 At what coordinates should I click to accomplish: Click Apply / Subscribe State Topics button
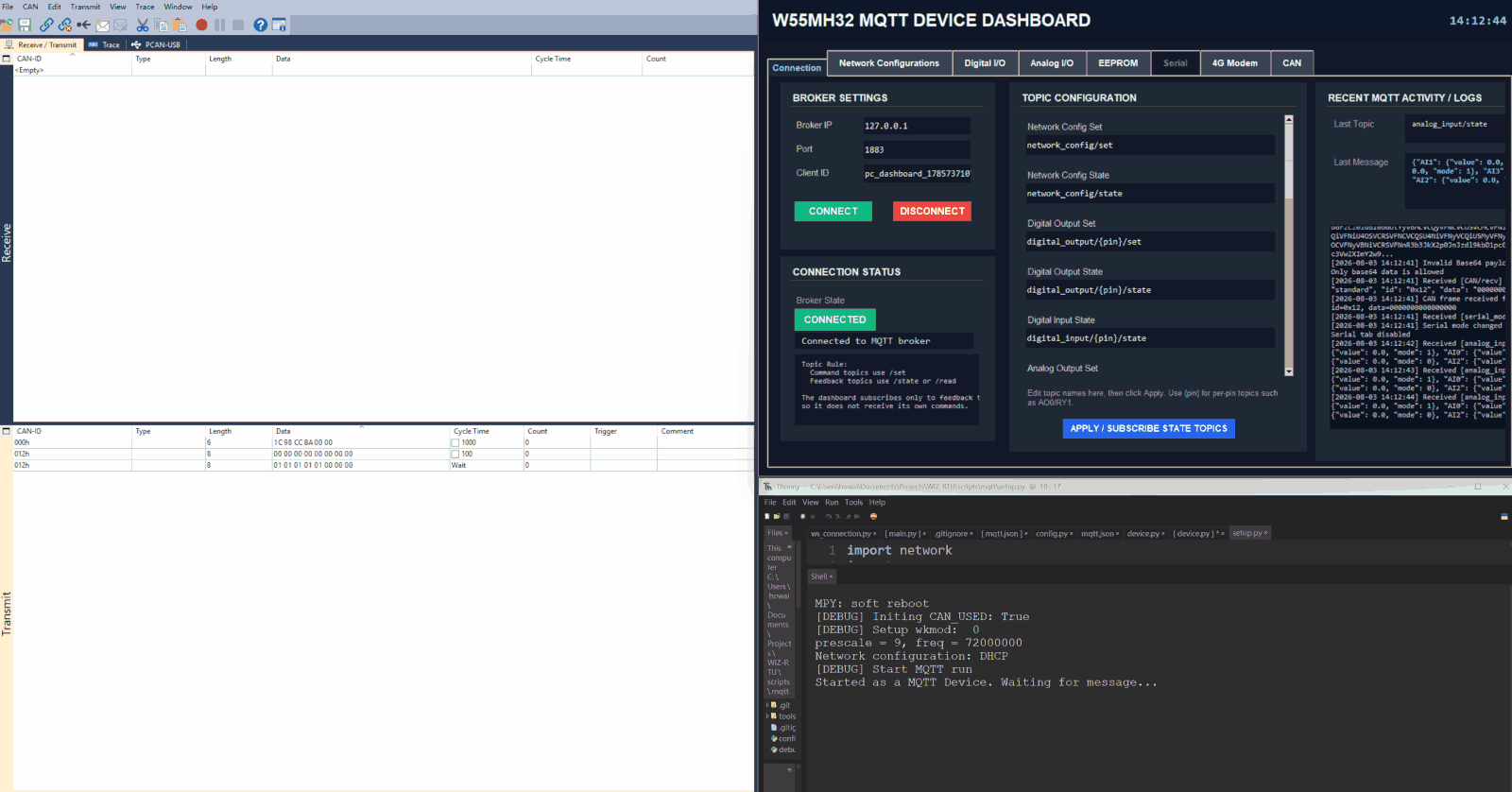tap(1148, 428)
